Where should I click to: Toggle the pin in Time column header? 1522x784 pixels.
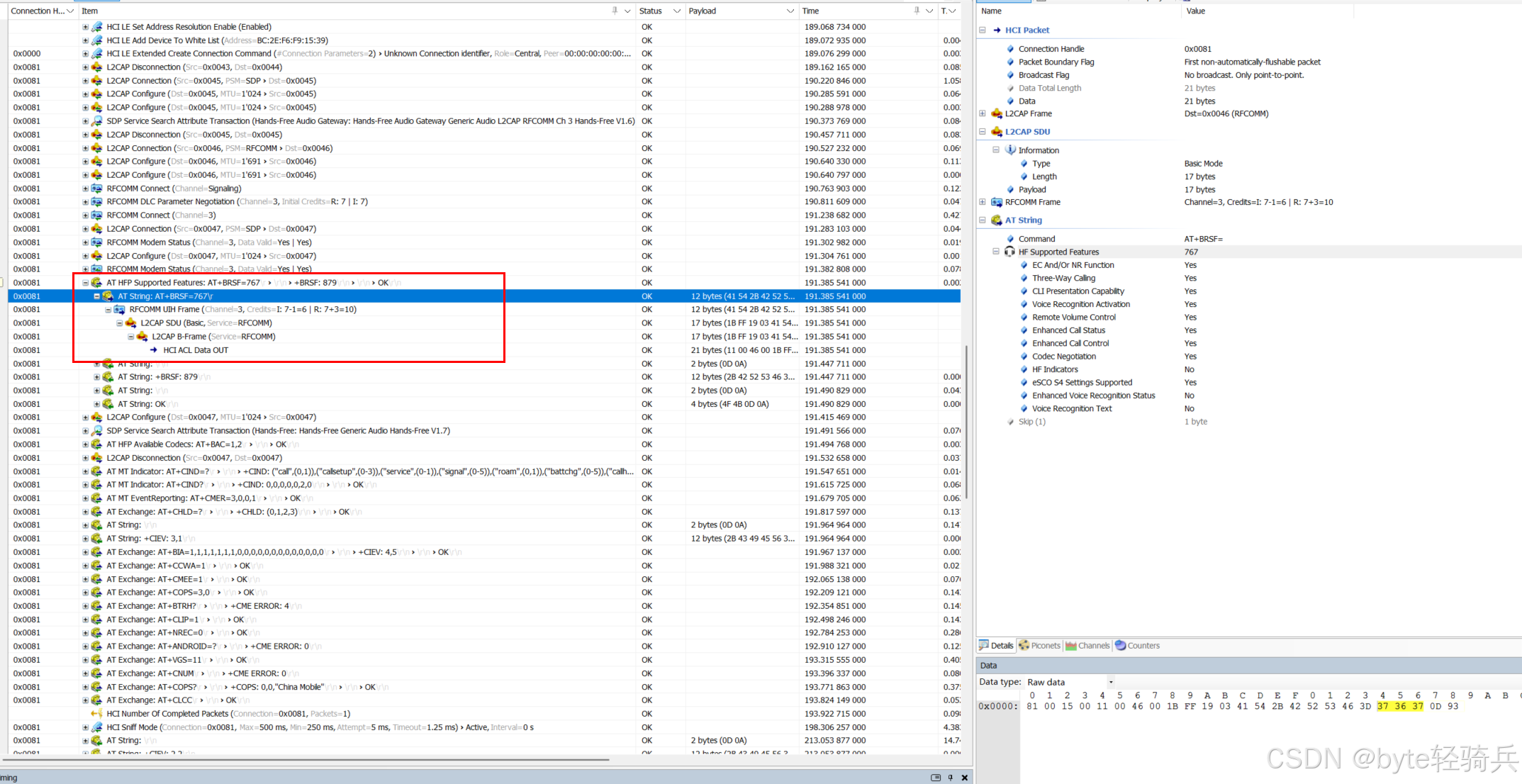[x=917, y=11]
